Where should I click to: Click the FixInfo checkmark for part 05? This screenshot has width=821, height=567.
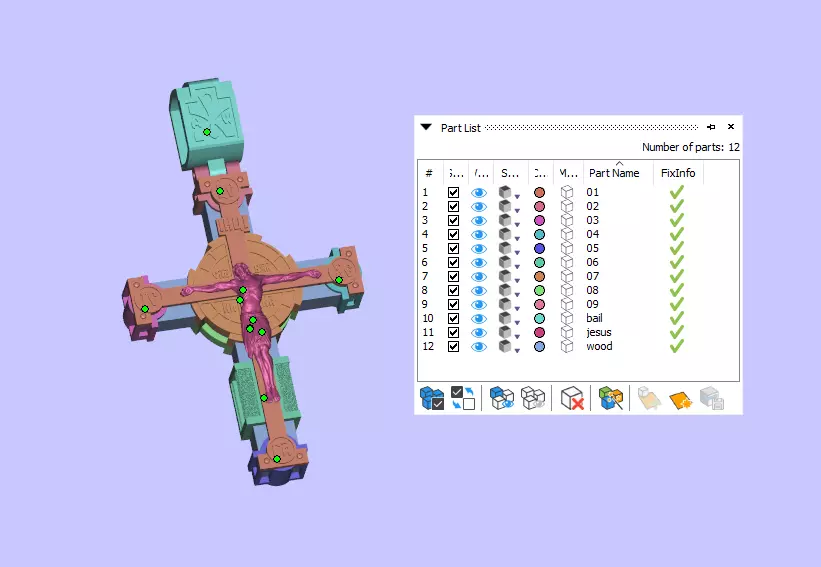click(677, 248)
